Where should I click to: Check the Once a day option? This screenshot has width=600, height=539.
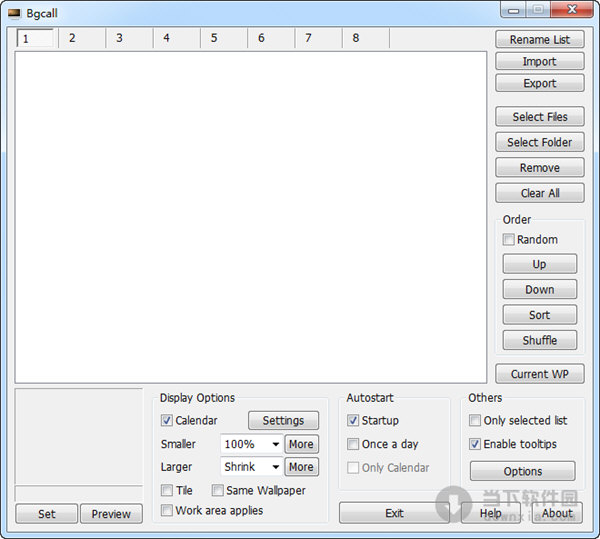click(353, 444)
